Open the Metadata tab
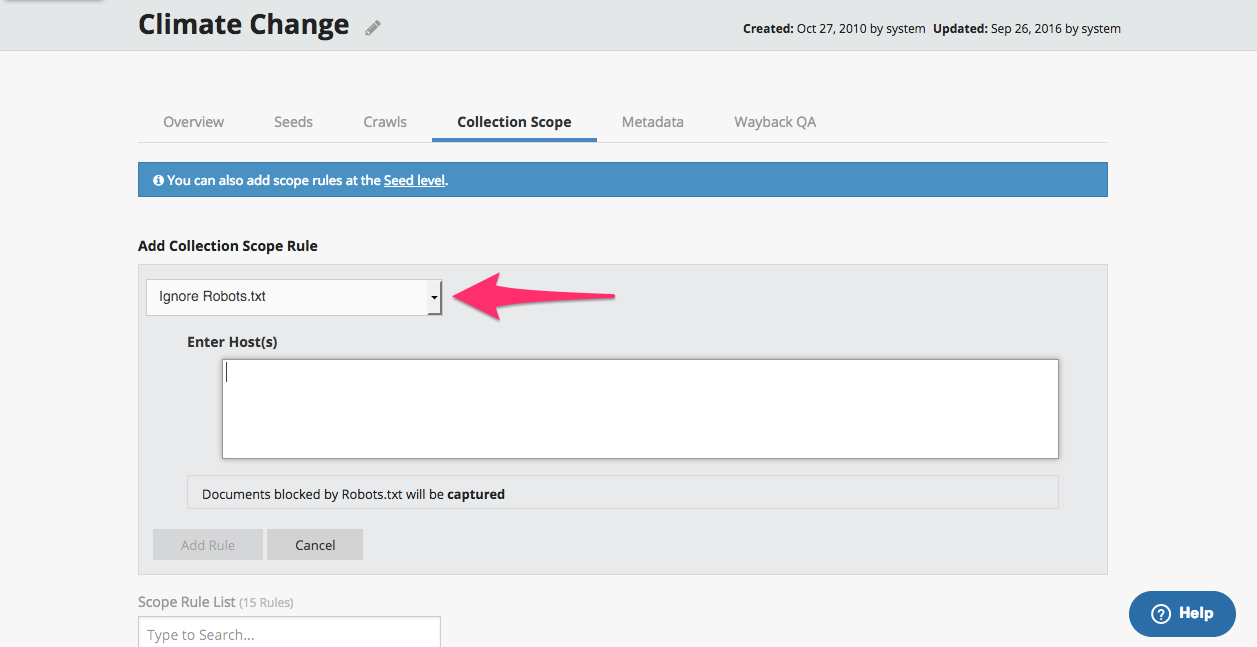This screenshot has width=1257, height=647. point(652,122)
